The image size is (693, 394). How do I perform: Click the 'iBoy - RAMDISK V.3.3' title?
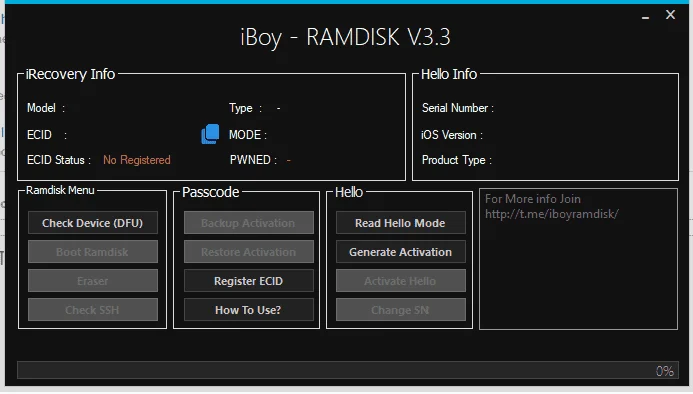coord(345,37)
